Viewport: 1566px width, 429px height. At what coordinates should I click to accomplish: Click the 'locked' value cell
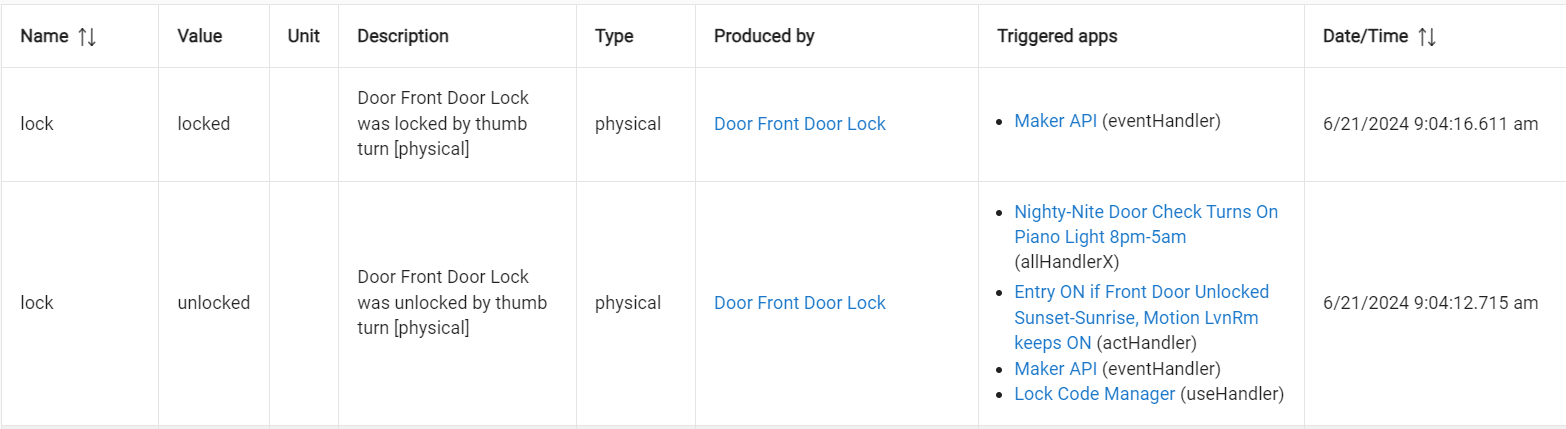pos(203,124)
